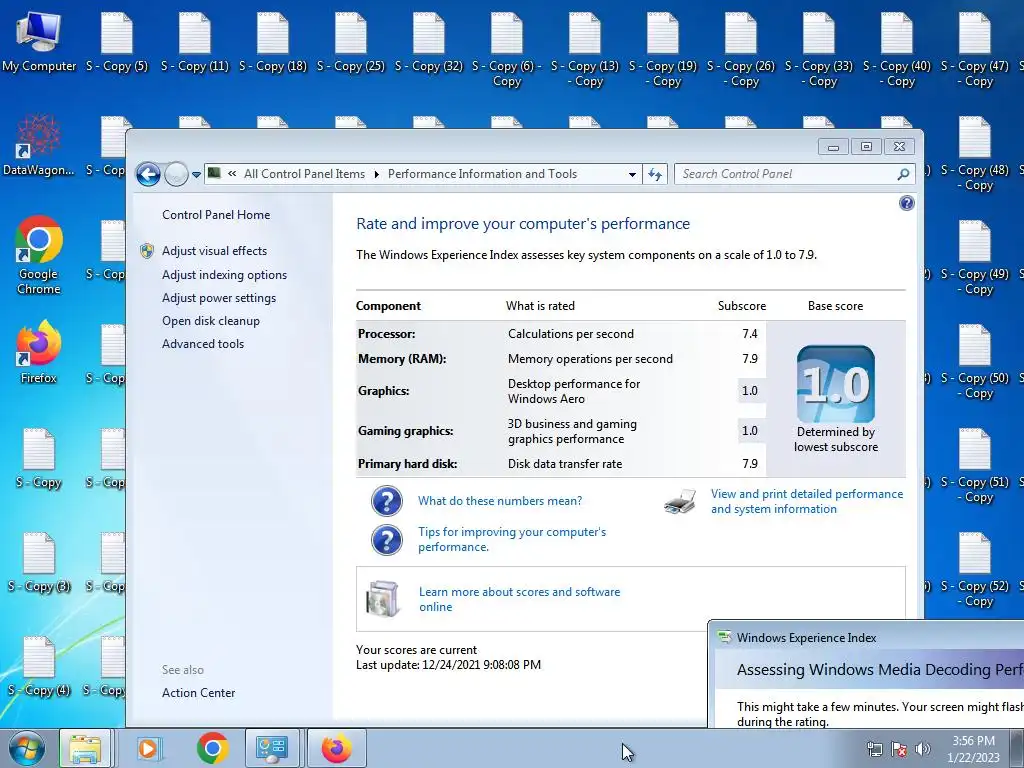Open tips for improving your computer's performance

(x=512, y=539)
